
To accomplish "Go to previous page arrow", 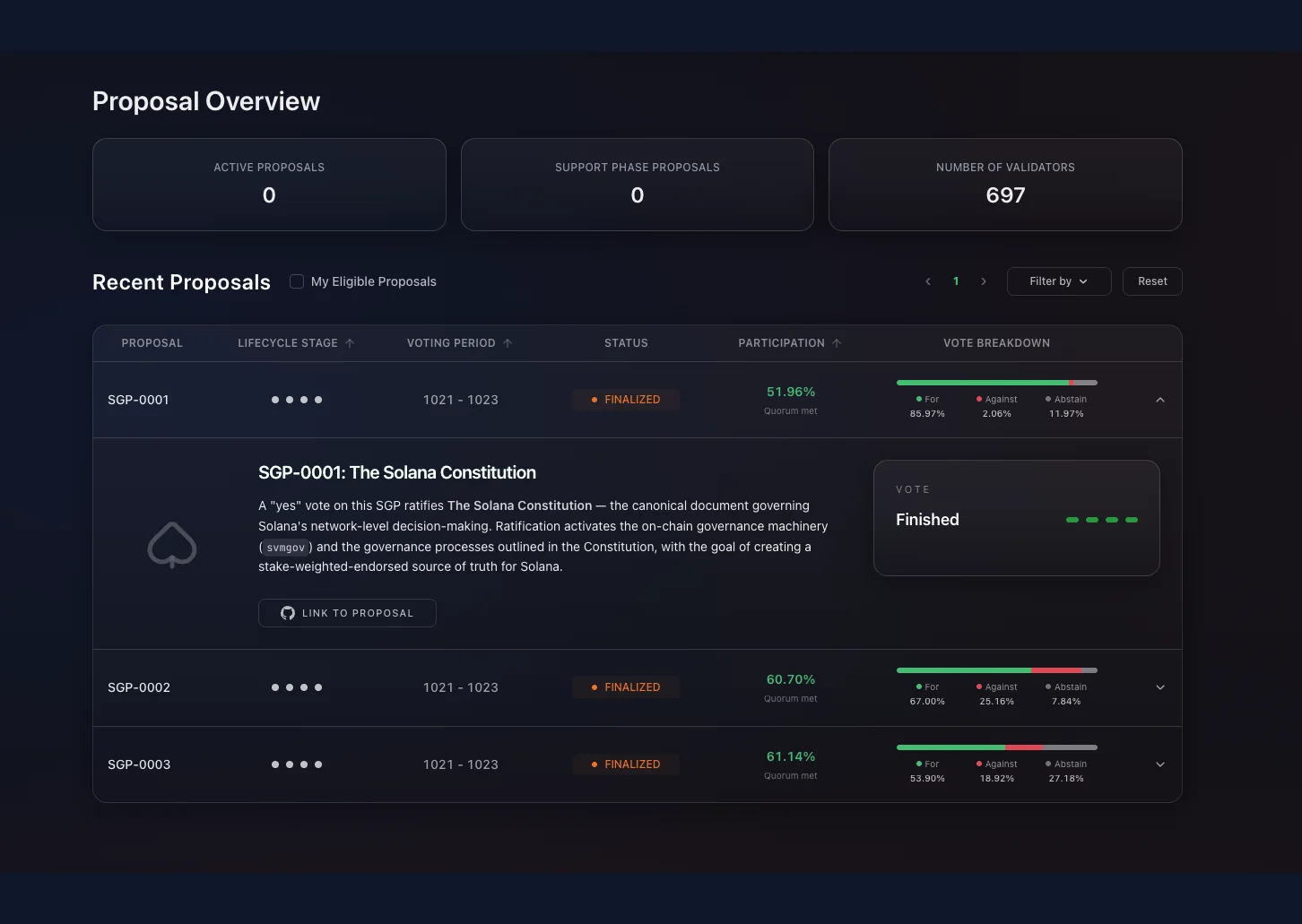I will click(x=928, y=281).
